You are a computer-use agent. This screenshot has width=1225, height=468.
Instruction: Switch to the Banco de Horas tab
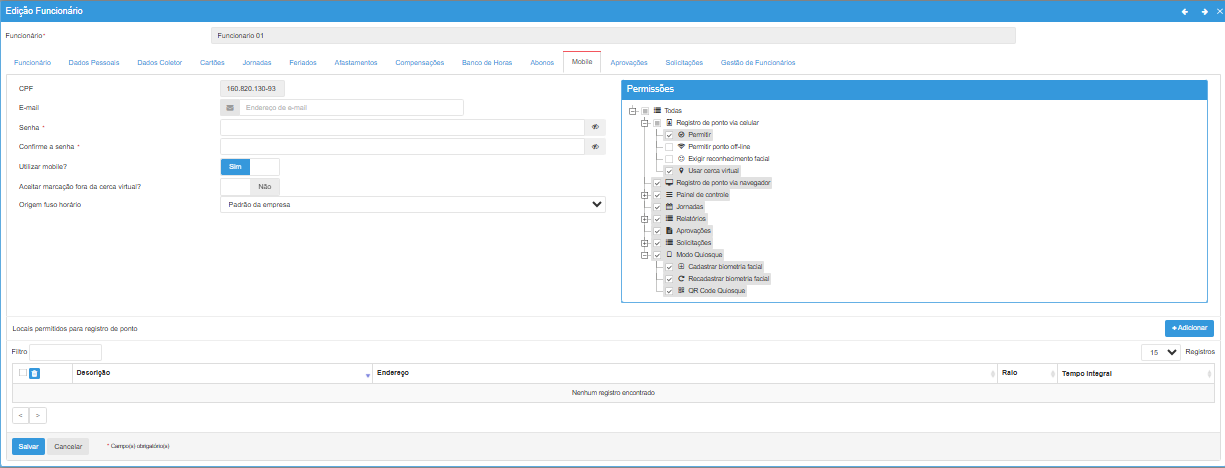click(x=486, y=62)
